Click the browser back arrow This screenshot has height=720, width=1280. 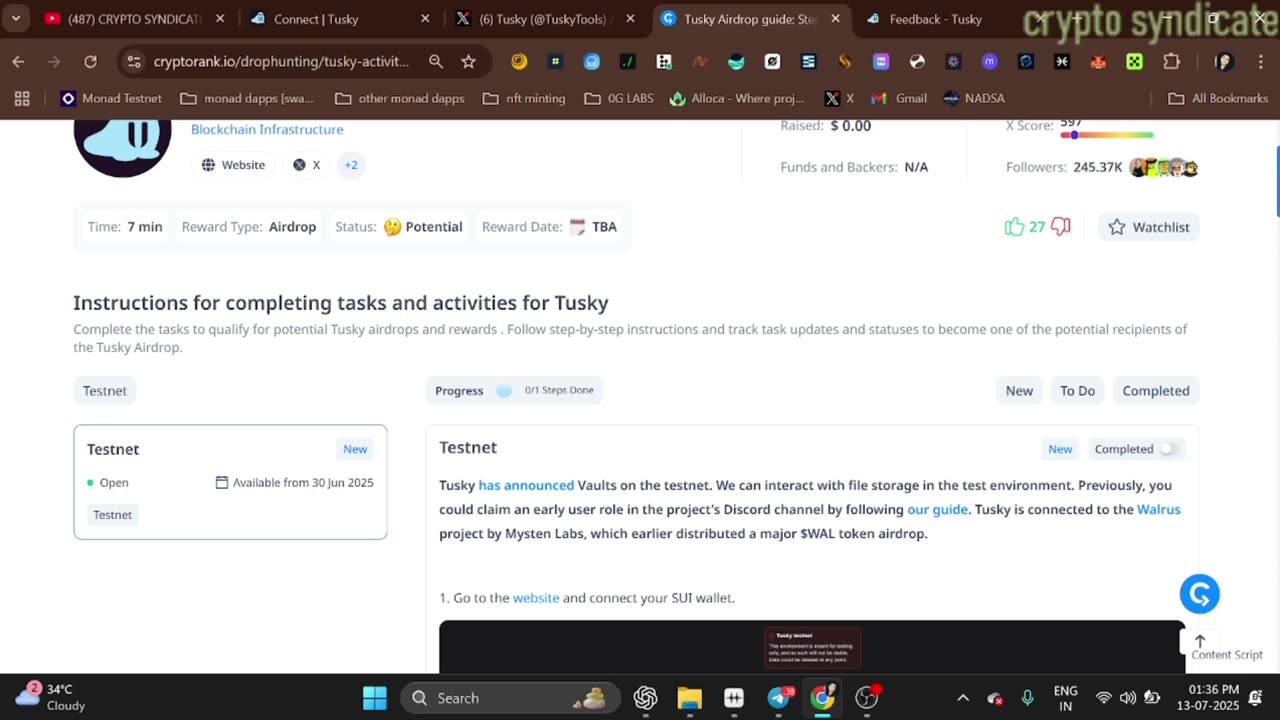coord(18,62)
